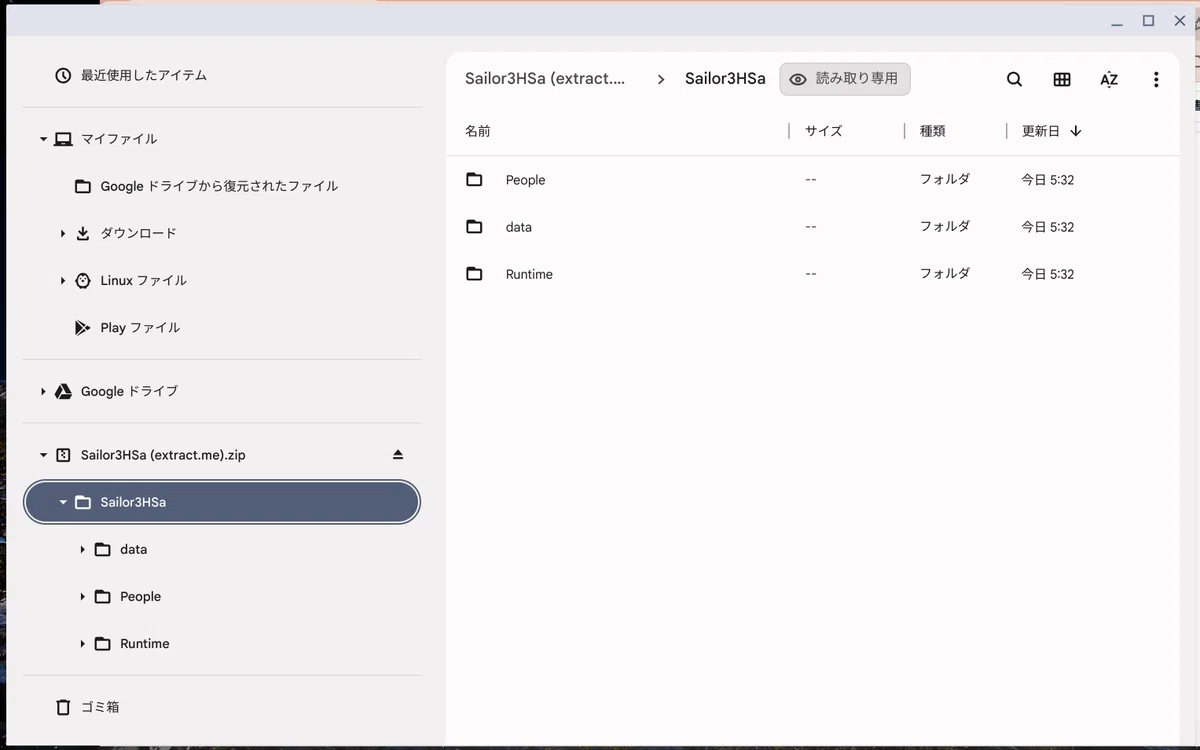
Task: Eject the Sailor3HSa zip archive
Action: click(x=398, y=455)
